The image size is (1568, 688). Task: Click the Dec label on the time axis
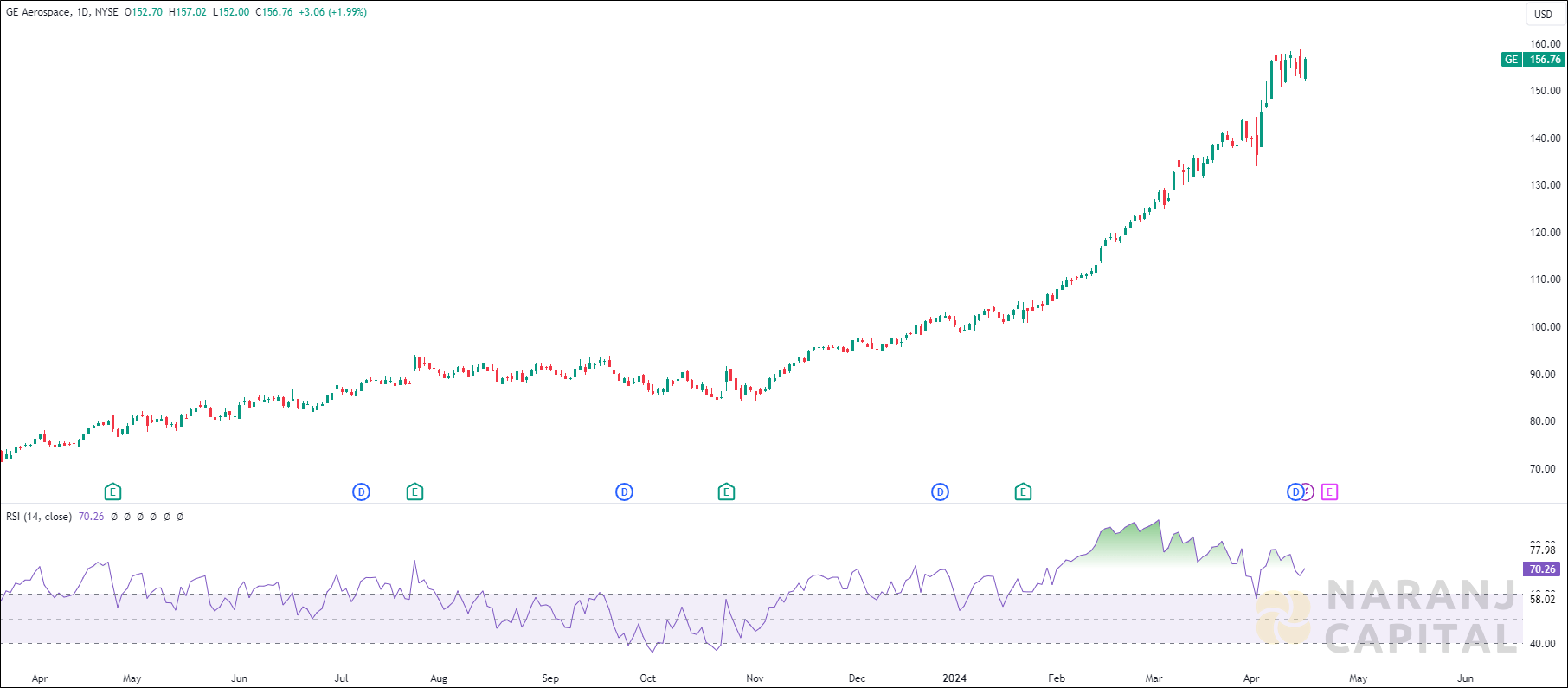[857, 678]
